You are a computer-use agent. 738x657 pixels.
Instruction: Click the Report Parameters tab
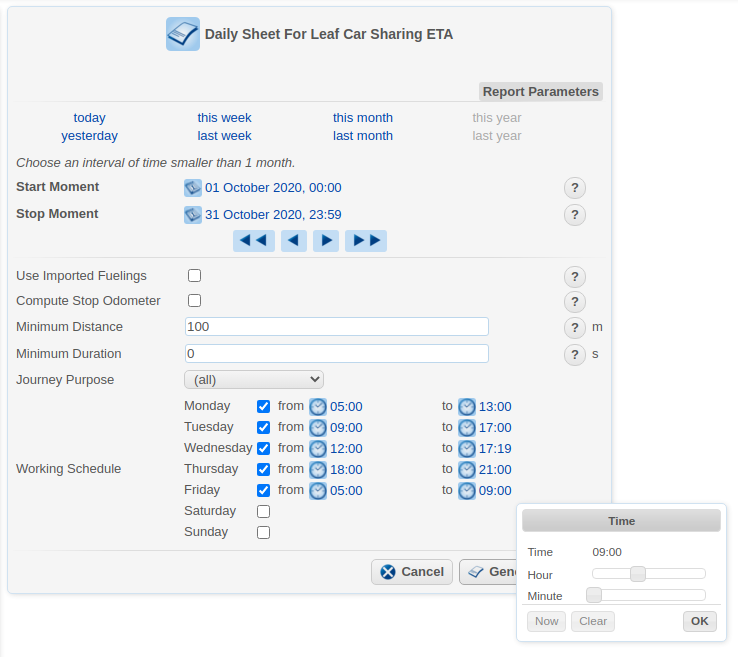pyautogui.click(x=540, y=92)
